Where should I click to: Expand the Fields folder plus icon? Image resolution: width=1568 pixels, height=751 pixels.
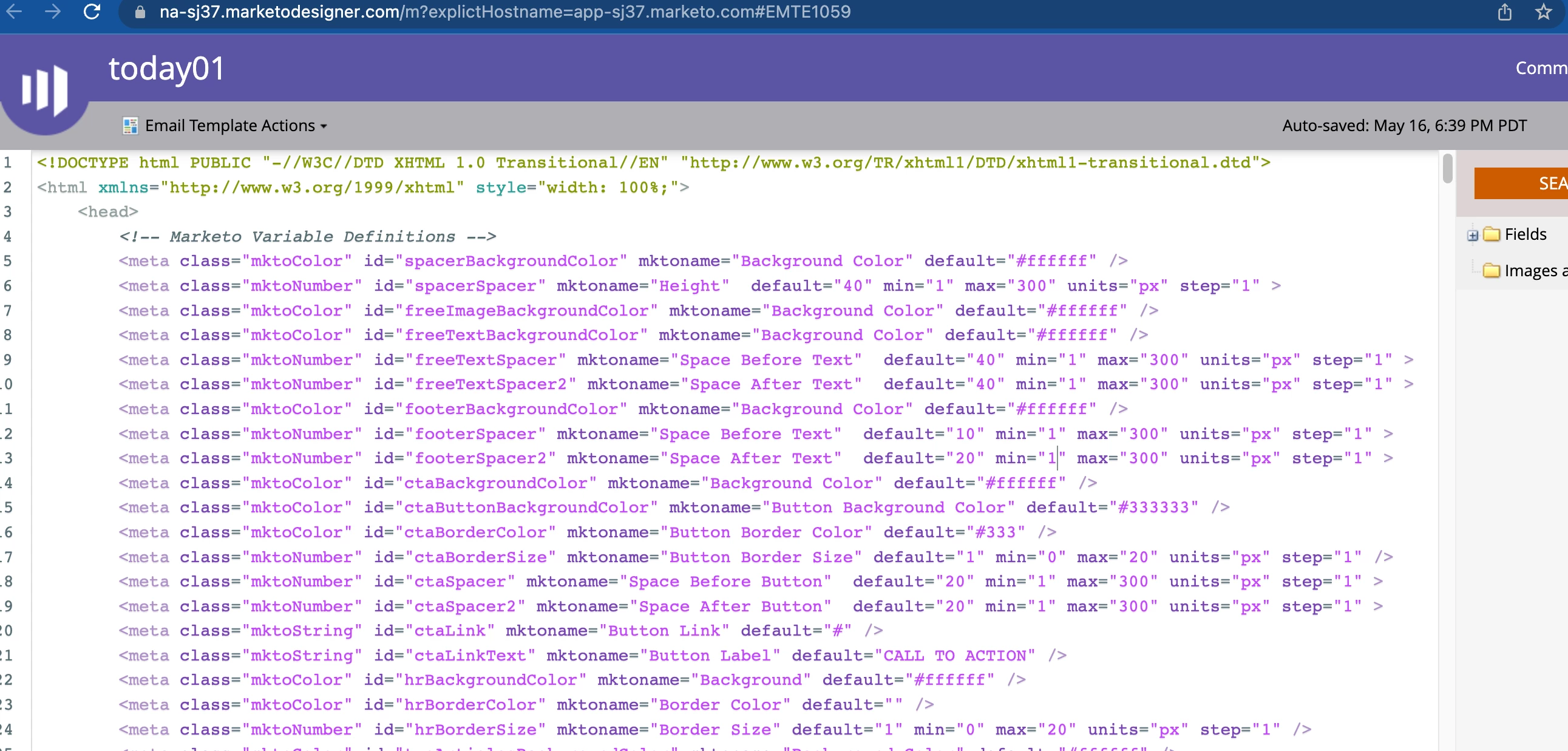click(1472, 236)
